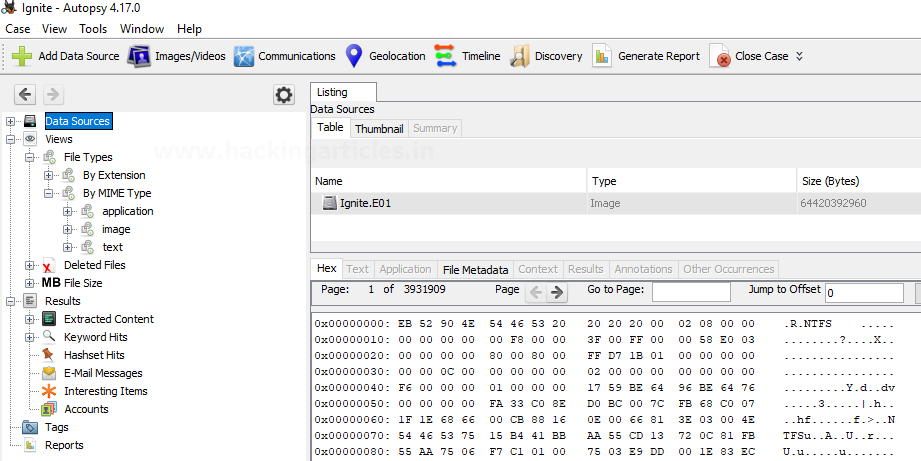Collapse the Views tree node
The image size is (921, 461).
(10, 140)
